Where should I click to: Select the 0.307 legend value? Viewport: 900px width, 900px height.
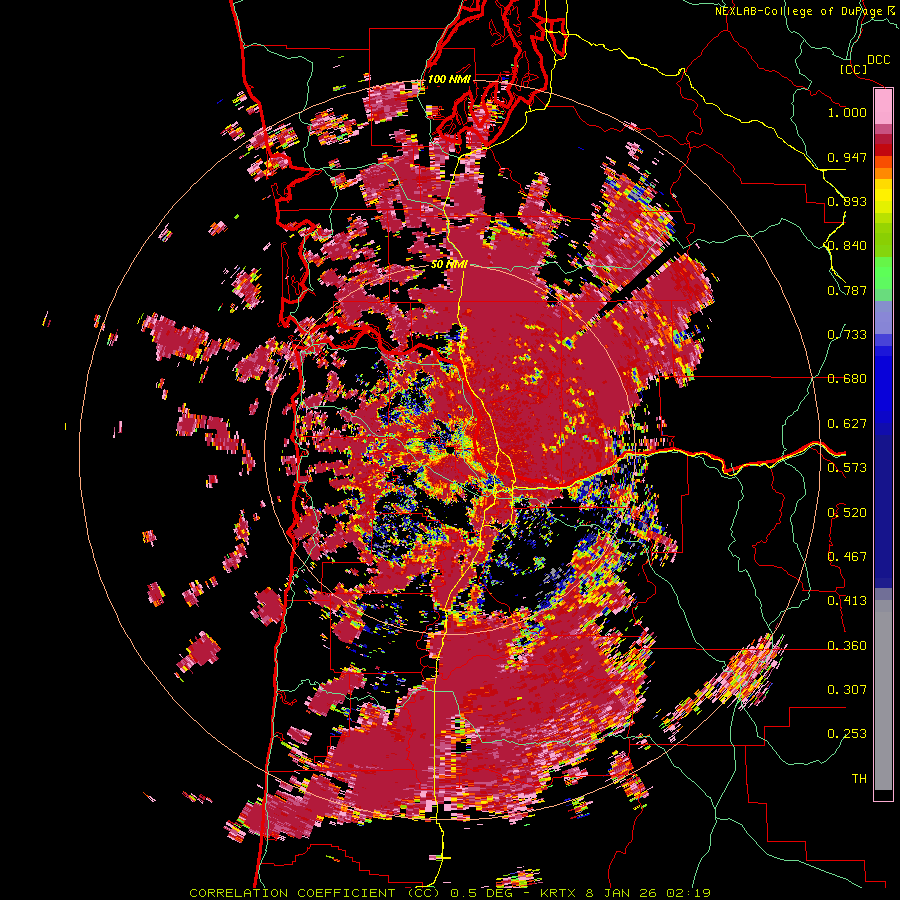pyautogui.click(x=847, y=690)
